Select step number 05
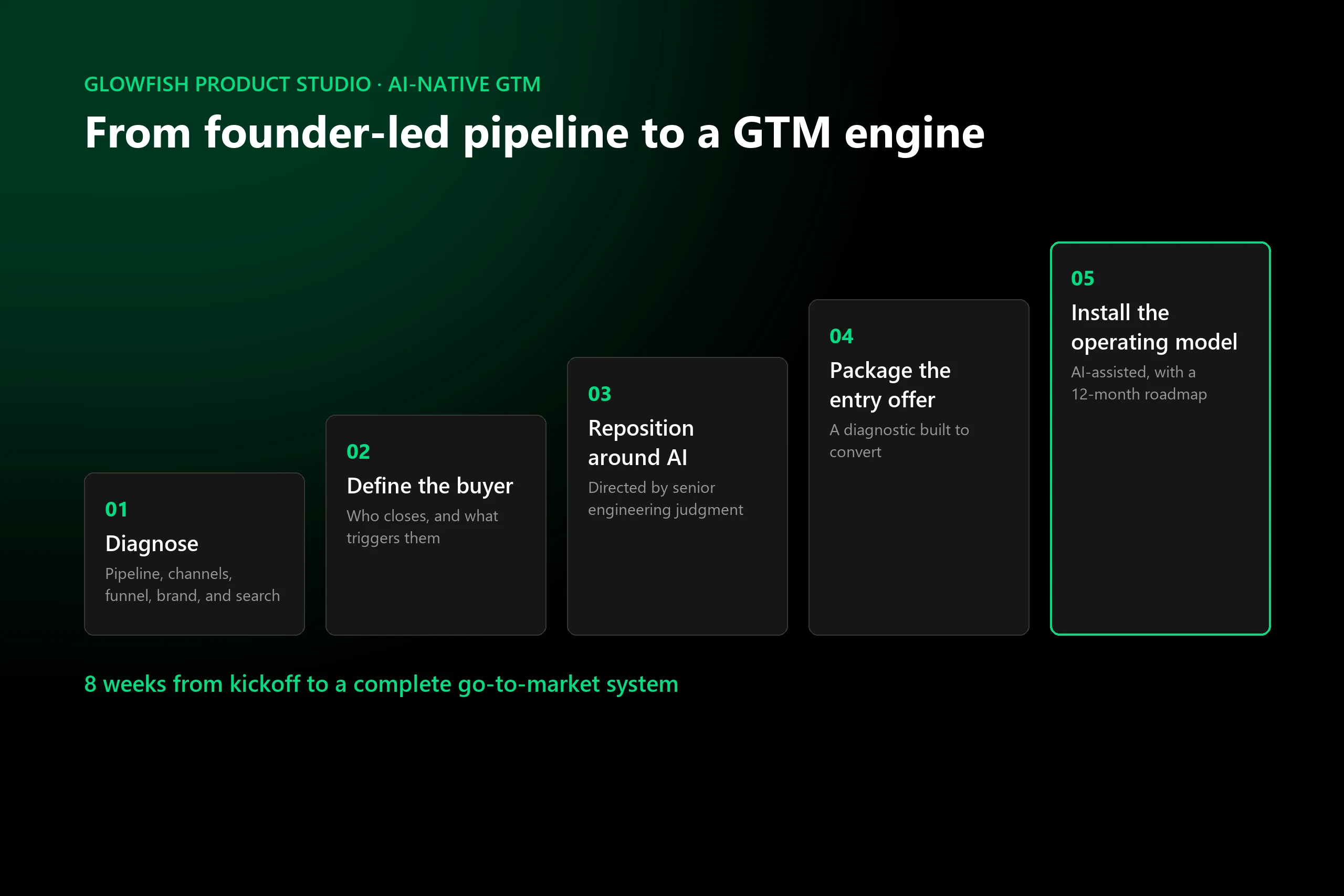 pos(1083,278)
